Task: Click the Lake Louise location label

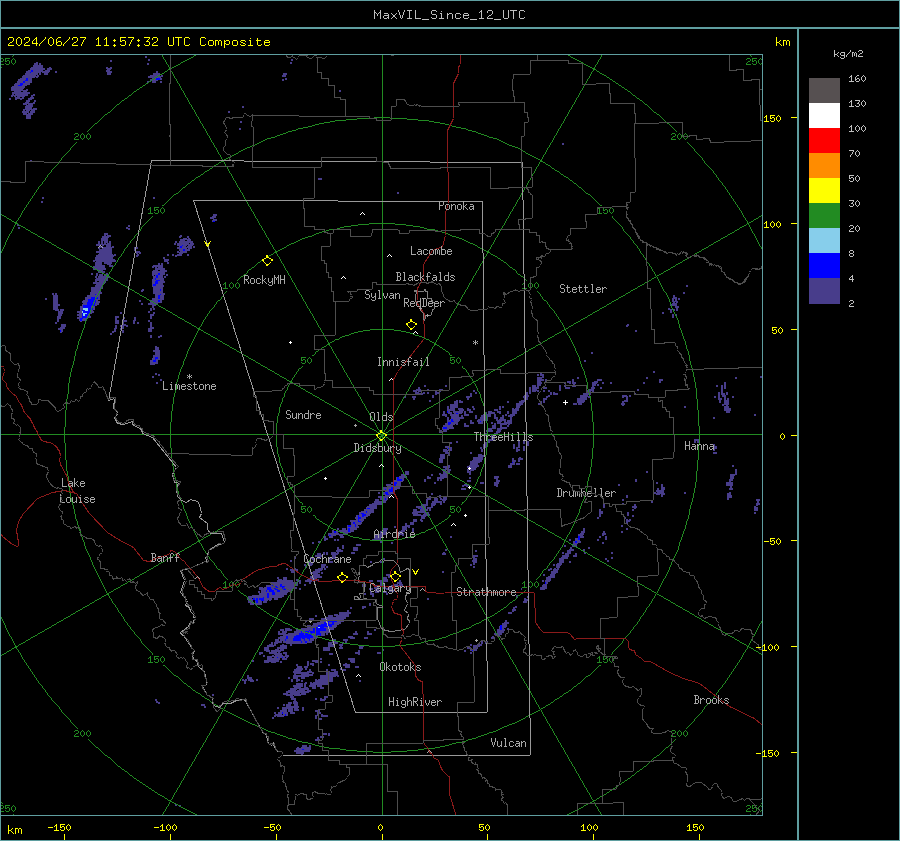Action: tap(77, 491)
